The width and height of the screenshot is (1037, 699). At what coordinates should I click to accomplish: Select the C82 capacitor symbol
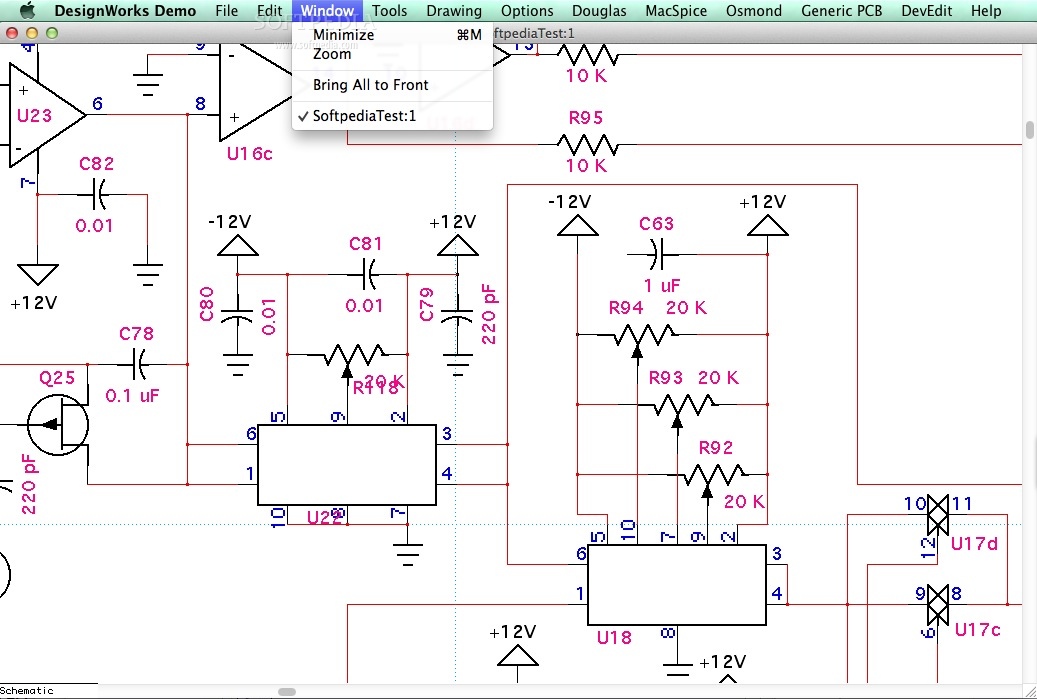point(99,194)
